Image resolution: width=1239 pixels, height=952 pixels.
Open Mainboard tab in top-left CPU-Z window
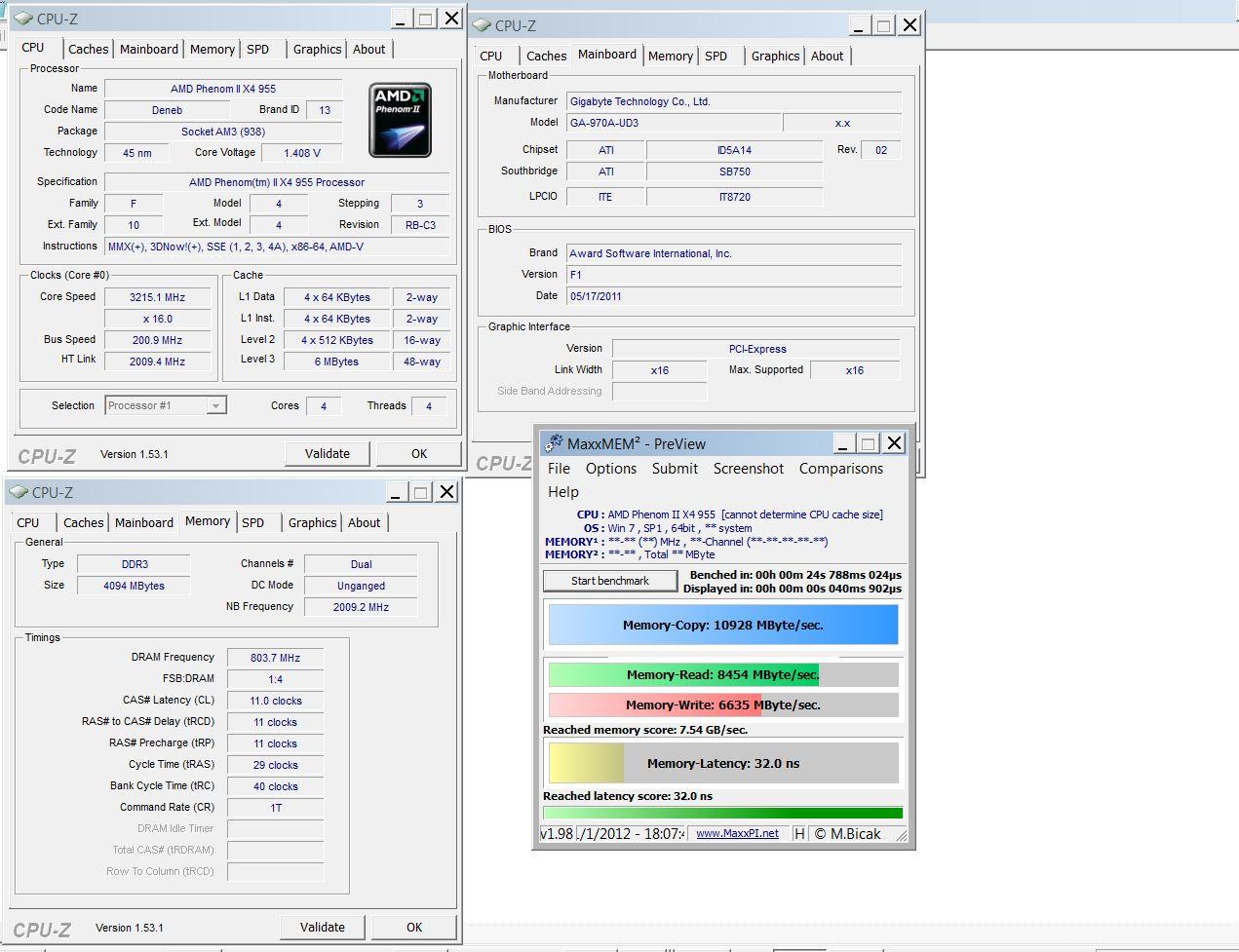tap(149, 50)
